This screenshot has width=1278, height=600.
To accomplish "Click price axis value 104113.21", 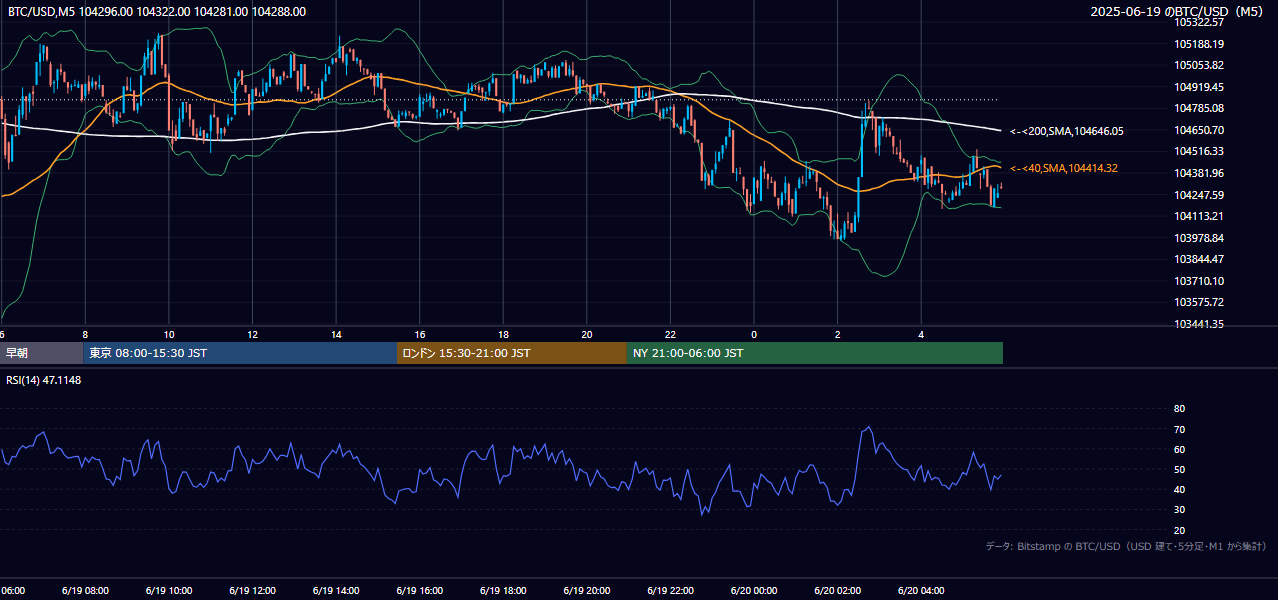I will (1199, 216).
